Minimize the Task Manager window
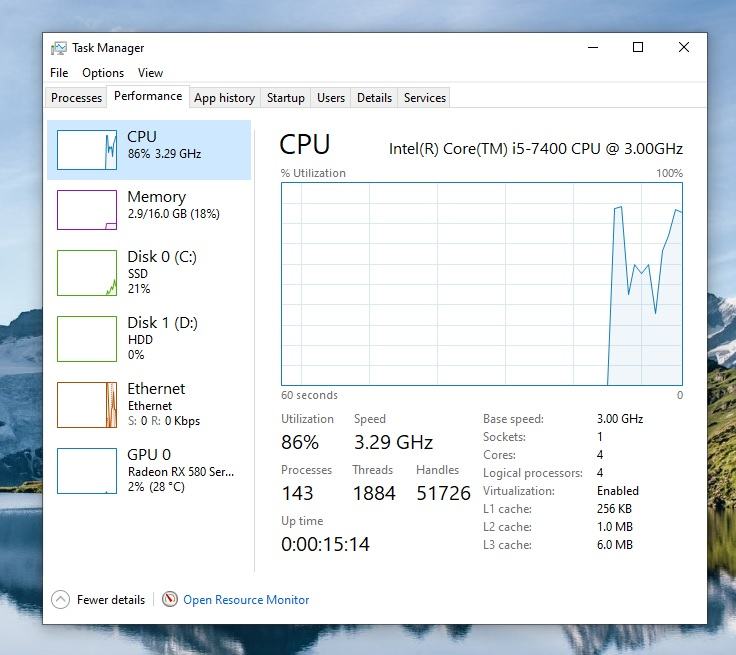736x655 pixels. tap(593, 47)
